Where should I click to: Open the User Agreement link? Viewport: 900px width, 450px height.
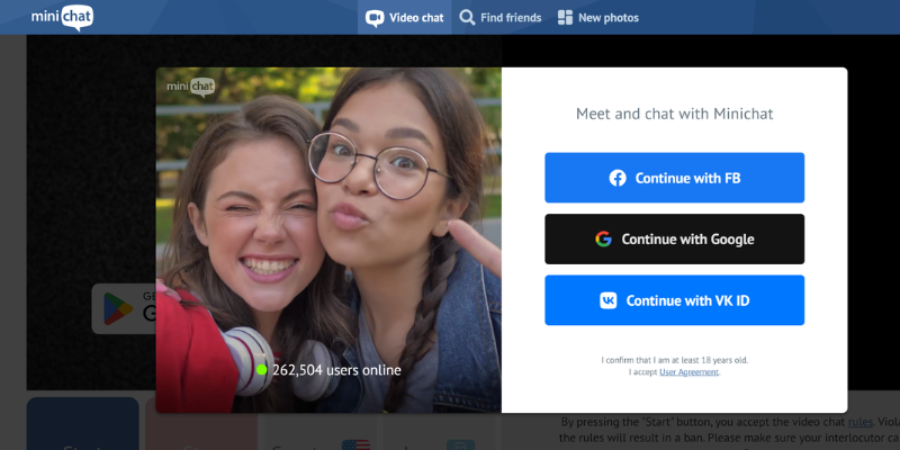(688, 372)
